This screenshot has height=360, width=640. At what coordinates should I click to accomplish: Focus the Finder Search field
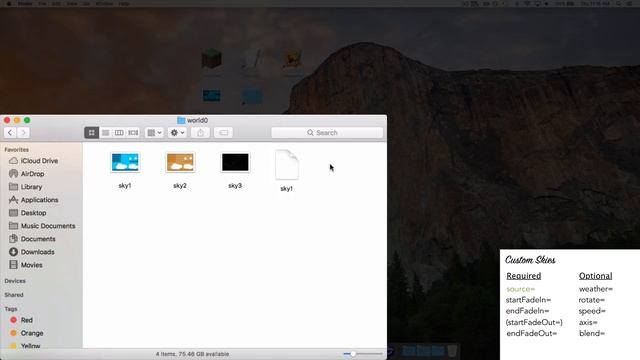[327, 133]
